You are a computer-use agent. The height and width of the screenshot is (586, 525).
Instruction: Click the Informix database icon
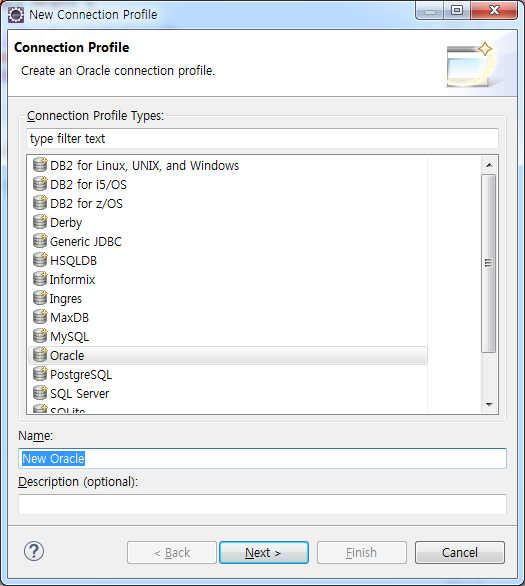[x=40, y=279]
